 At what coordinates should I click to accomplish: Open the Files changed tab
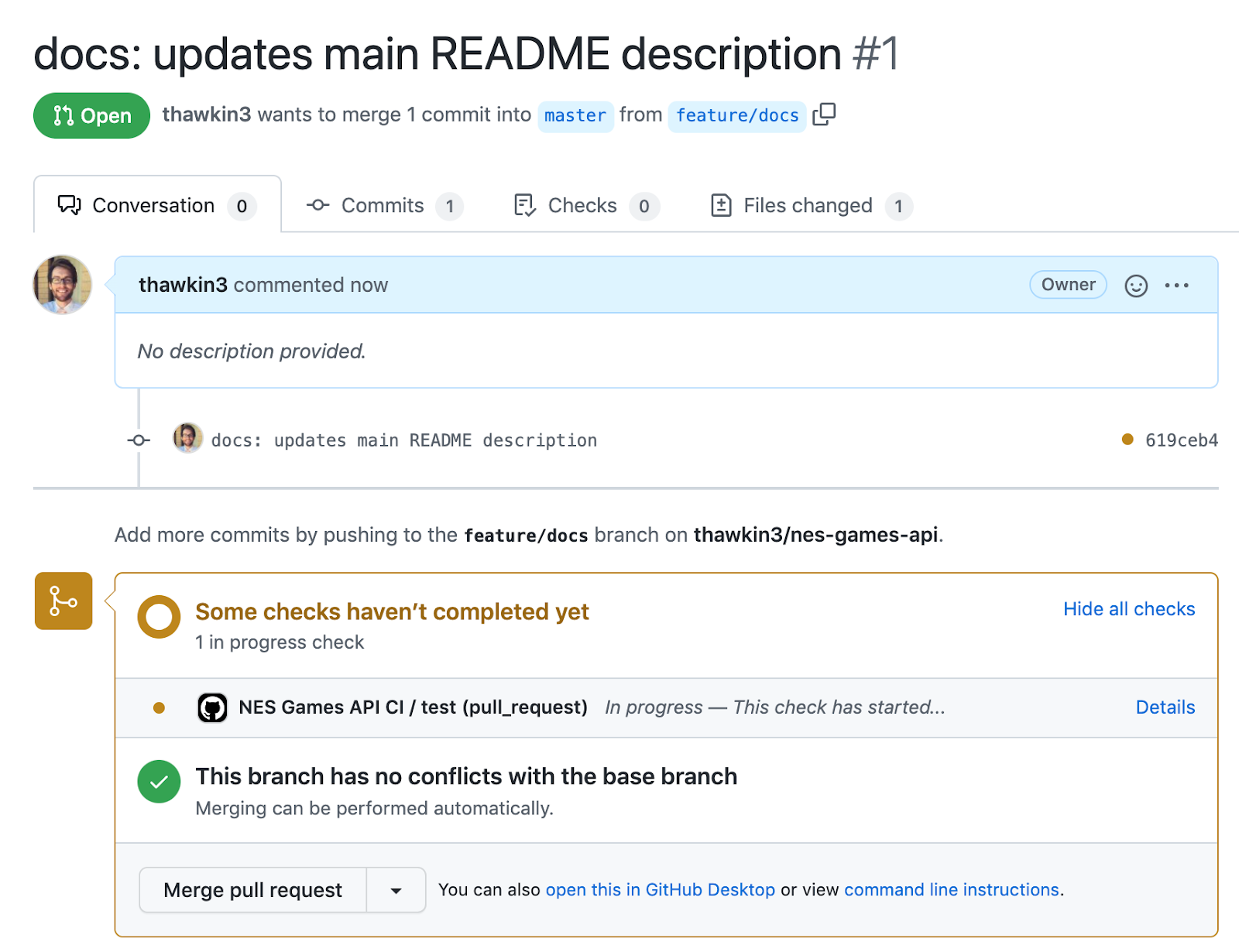[x=811, y=205]
